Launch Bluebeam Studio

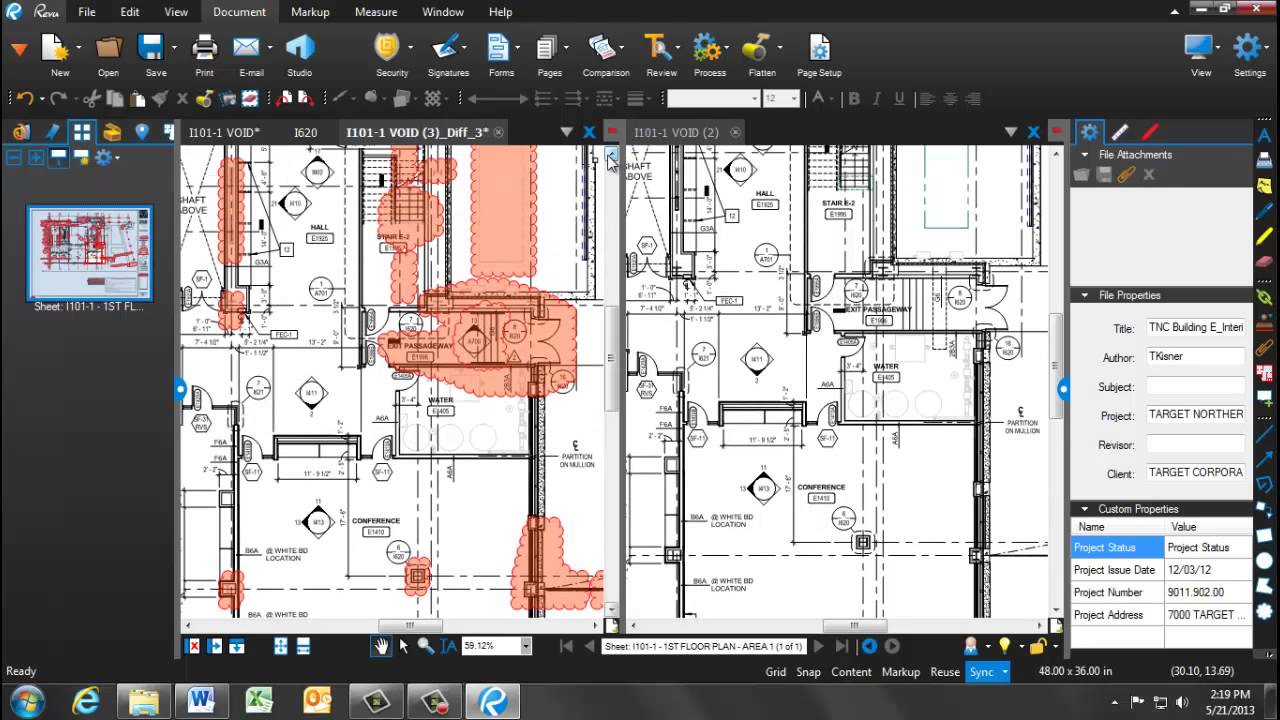pos(299,48)
